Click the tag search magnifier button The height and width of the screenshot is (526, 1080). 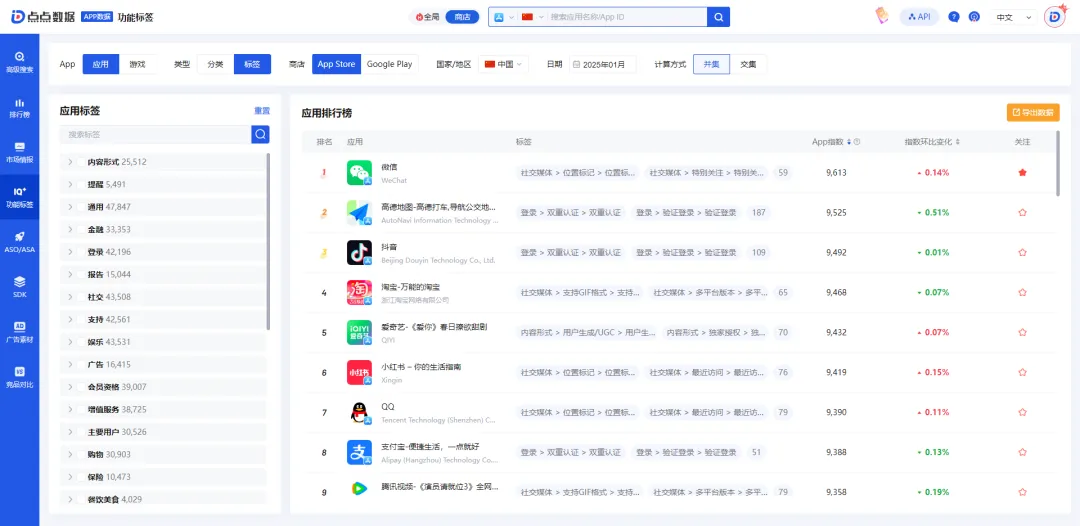(260, 134)
